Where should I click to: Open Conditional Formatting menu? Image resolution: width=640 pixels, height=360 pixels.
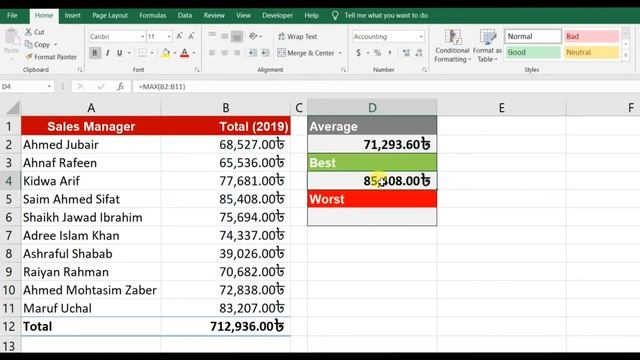point(452,46)
